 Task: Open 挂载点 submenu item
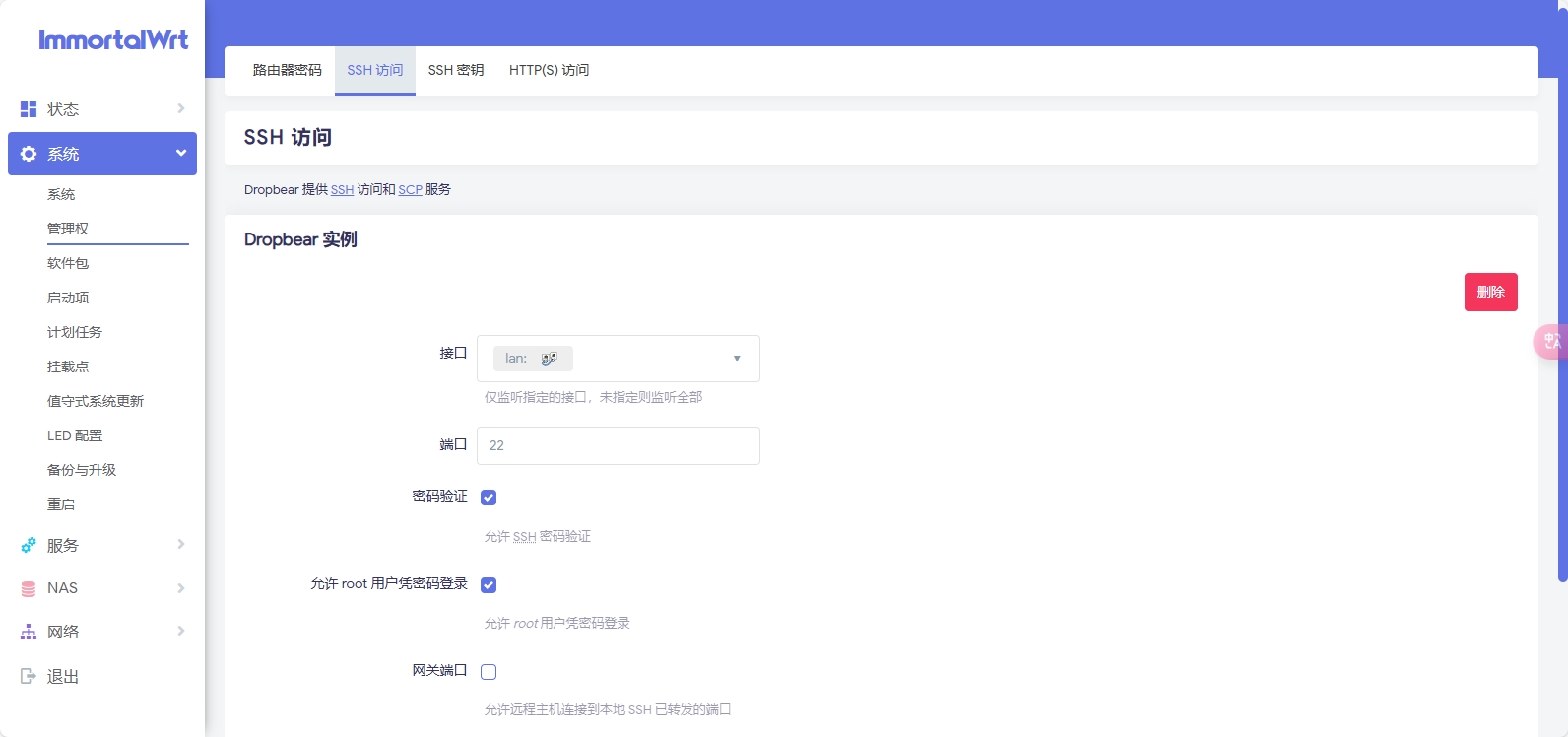(x=68, y=367)
